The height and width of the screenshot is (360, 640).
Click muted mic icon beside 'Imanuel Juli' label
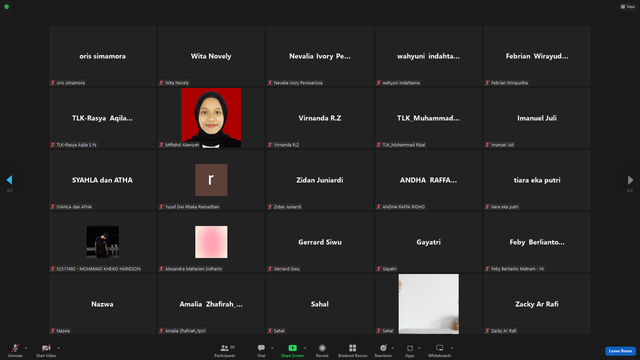click(487, 144)
